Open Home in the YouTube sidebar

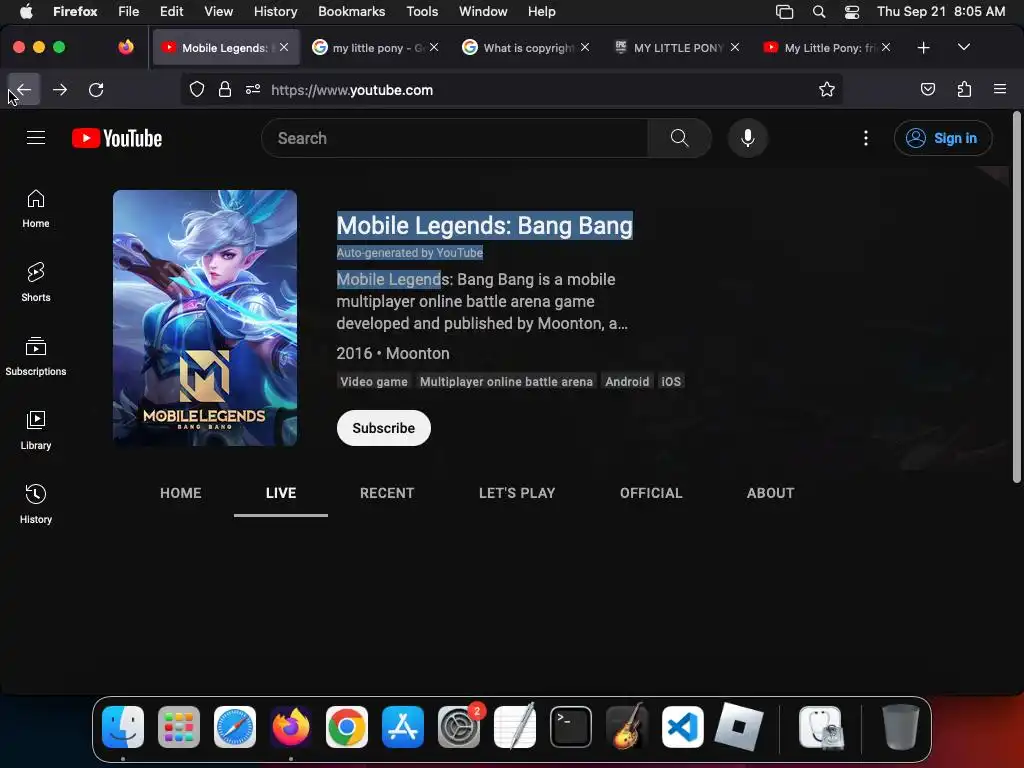tap(36, 208)
